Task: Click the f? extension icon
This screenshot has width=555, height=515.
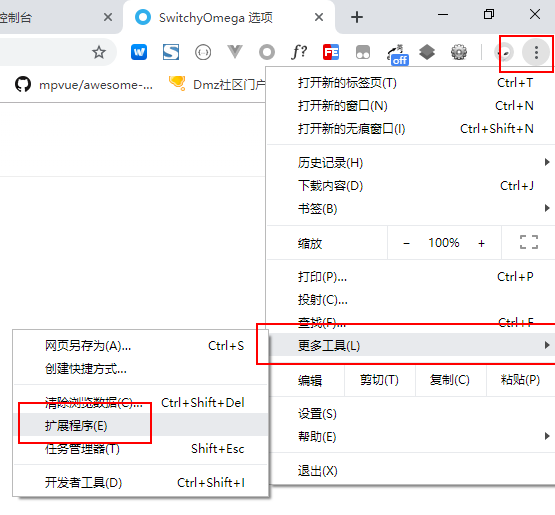Action: [299, 52]
